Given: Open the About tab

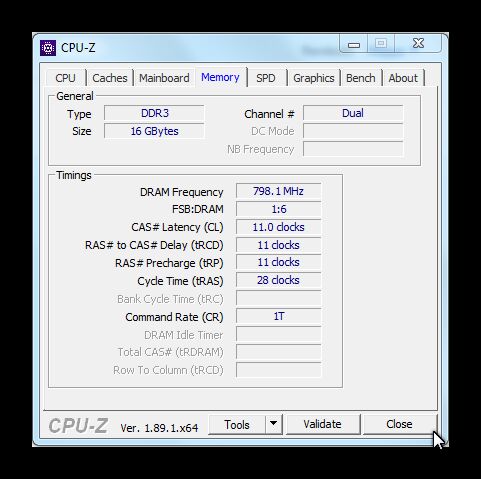Looking at the screenshot, I should pos(403,78).
